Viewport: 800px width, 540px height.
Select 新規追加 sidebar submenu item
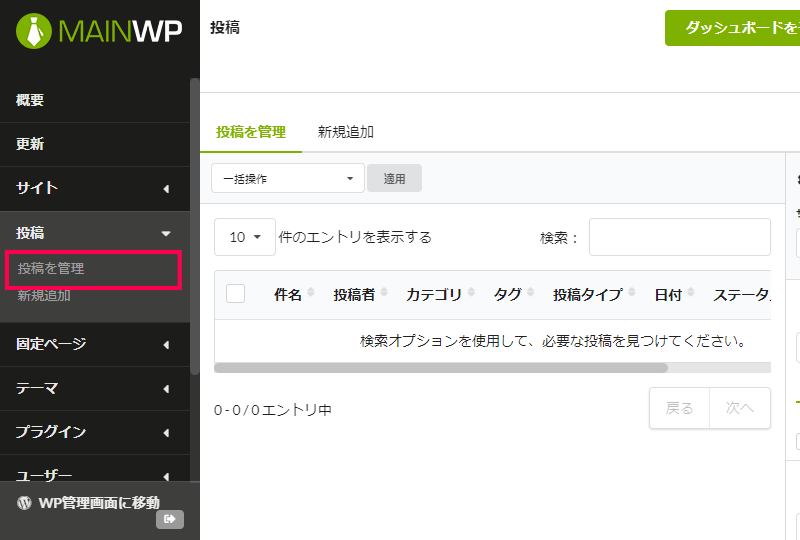pyautogui.click(x=44, y=296)
